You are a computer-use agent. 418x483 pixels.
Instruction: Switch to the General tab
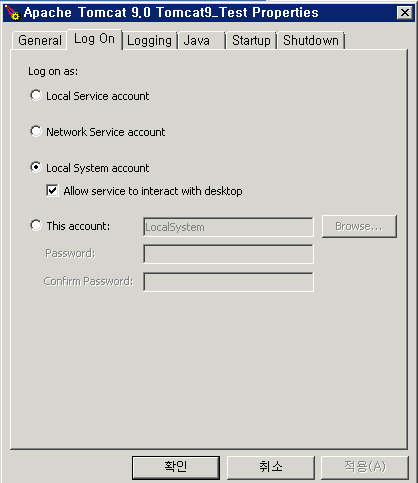(40, 41)
